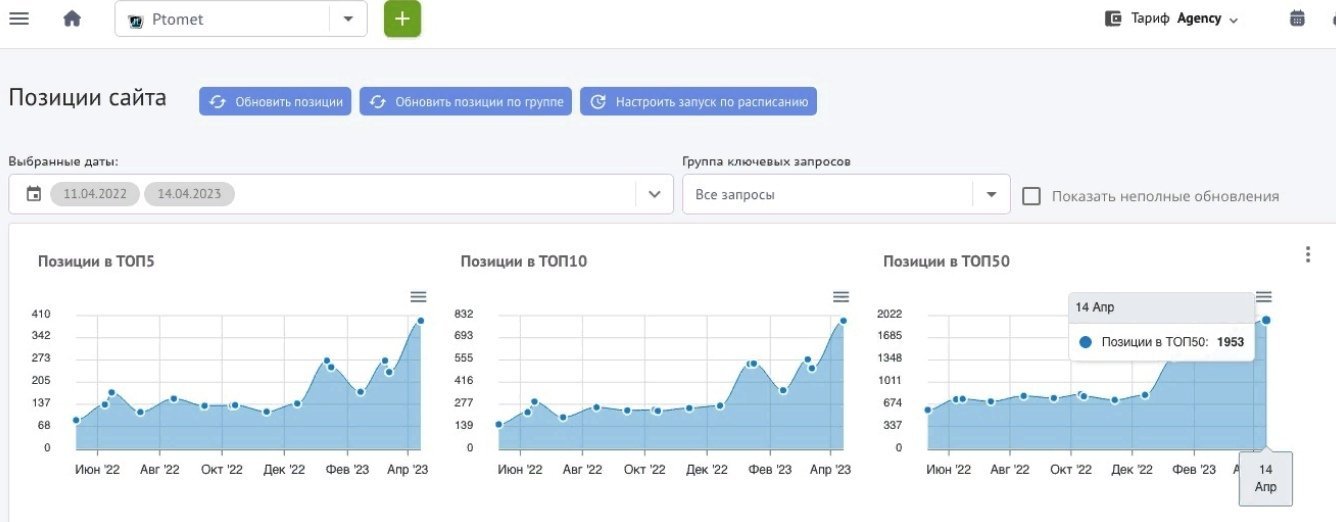1336x522 pixels.
Task: Click the green plus add project button
Action: pyautogui.click(x=402, y=19)
